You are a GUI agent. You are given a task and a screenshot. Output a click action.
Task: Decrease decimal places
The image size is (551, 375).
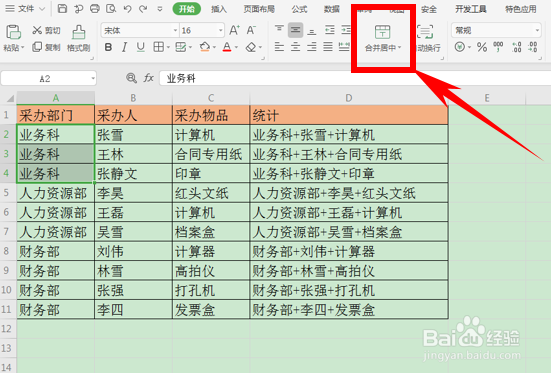click(532, 47)
